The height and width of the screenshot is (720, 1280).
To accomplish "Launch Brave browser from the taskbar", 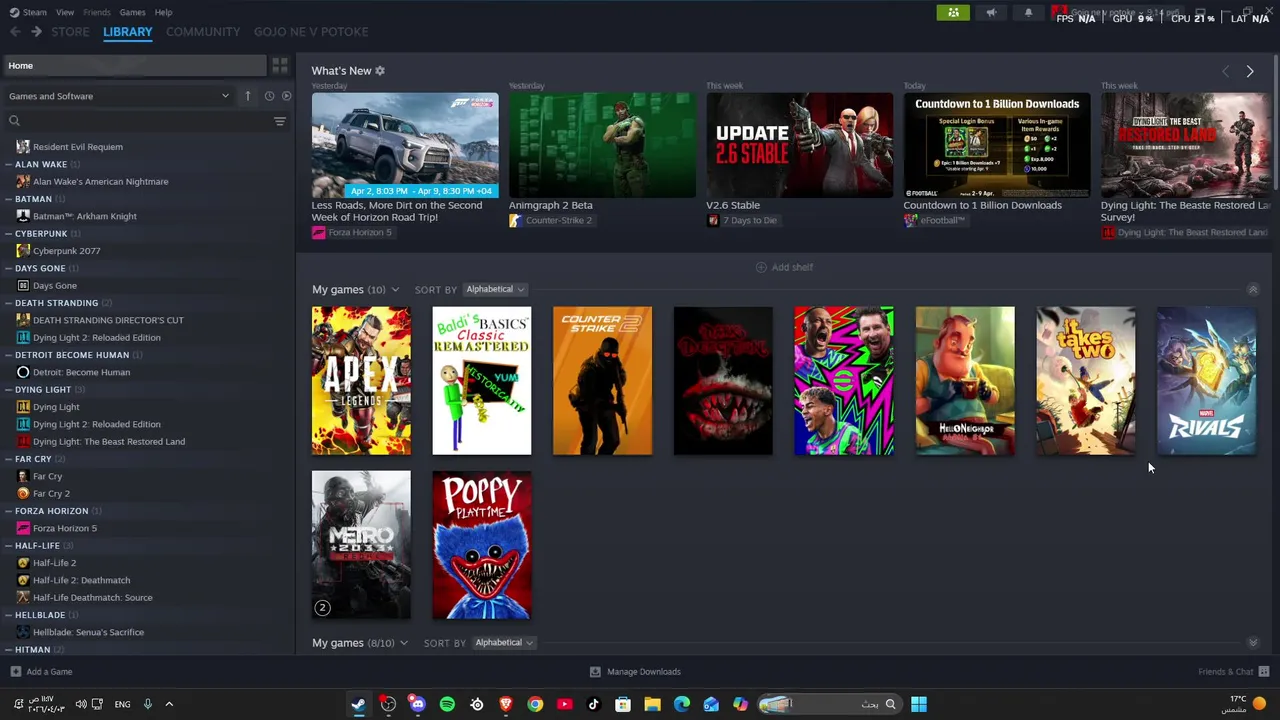I will point(506,704).
